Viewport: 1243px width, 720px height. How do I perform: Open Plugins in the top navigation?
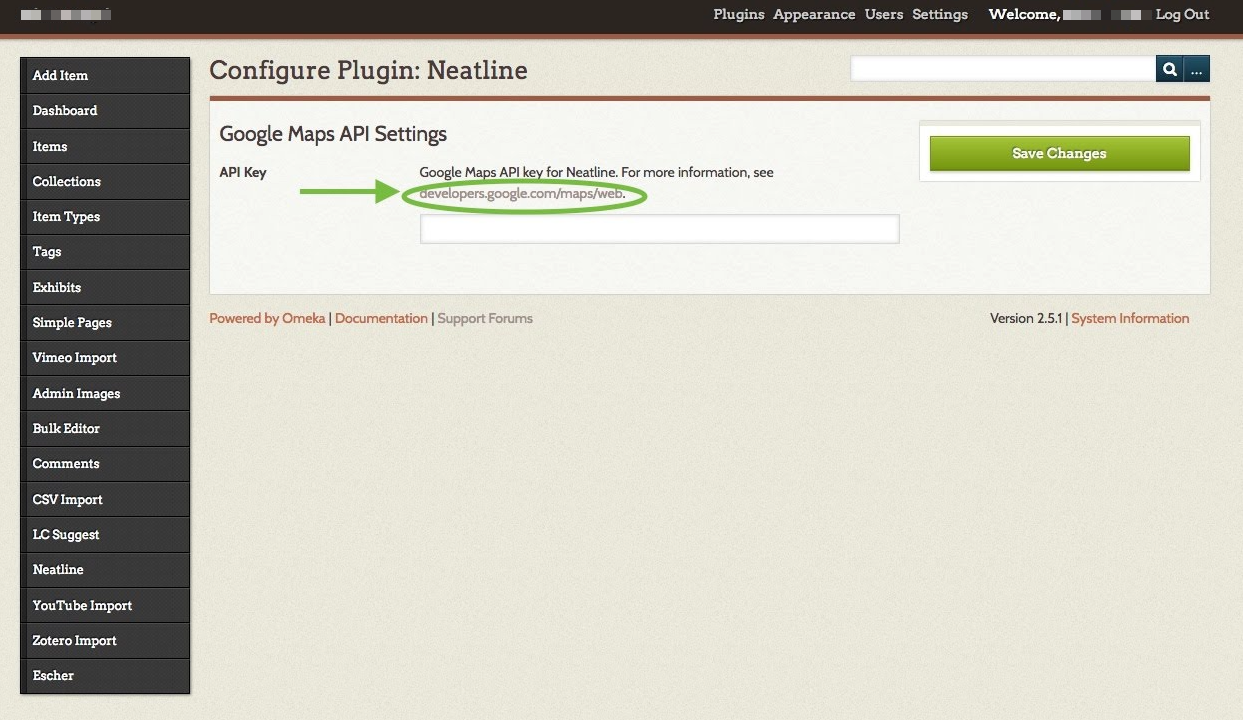739,14
